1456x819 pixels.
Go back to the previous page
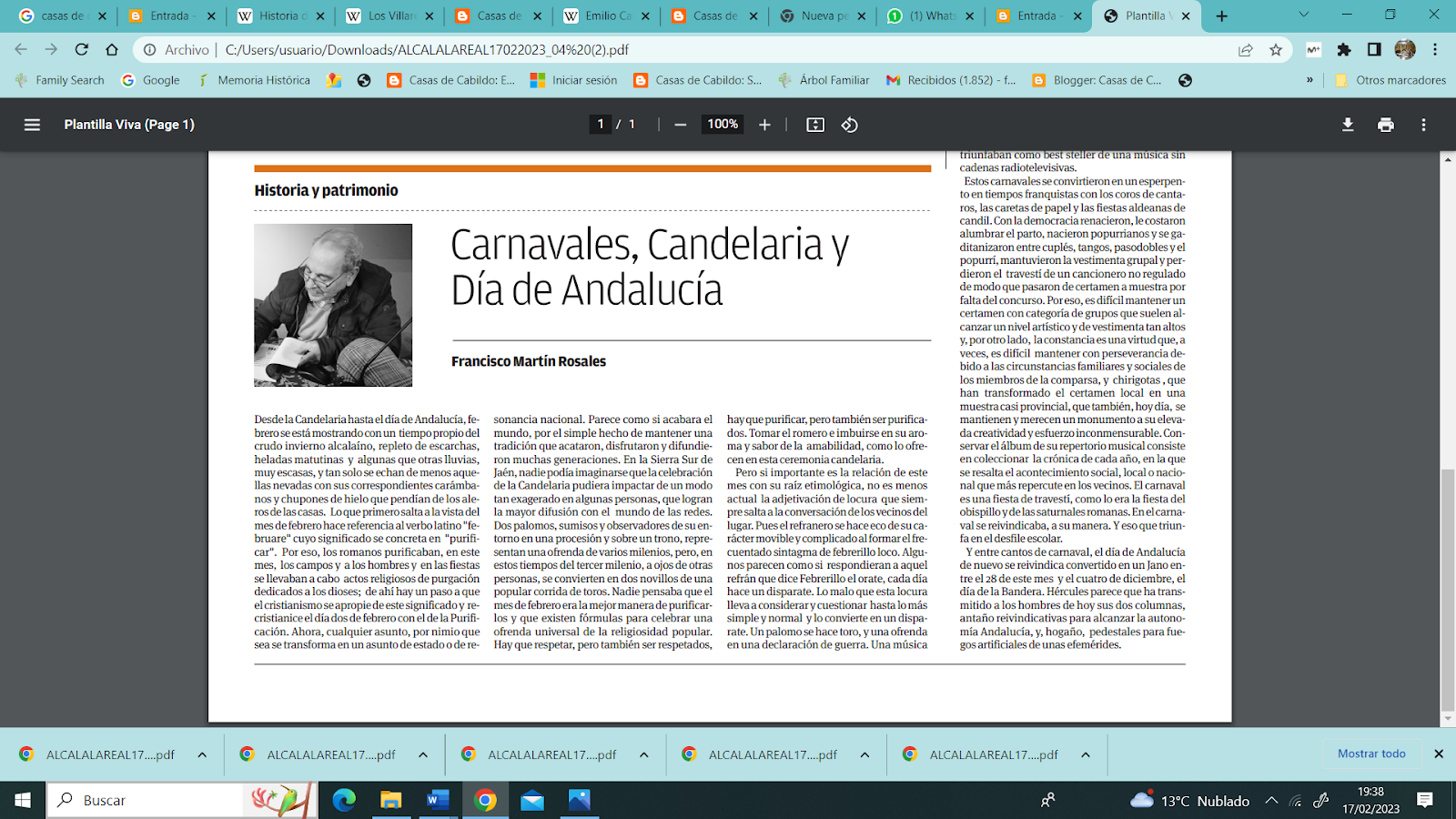coord(21,50)
